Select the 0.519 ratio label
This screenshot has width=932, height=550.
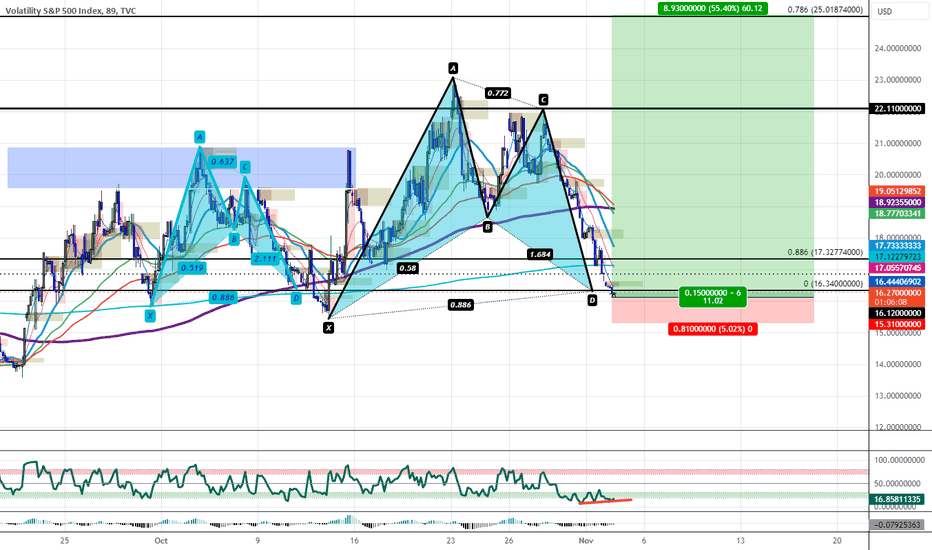pos(192,268)
